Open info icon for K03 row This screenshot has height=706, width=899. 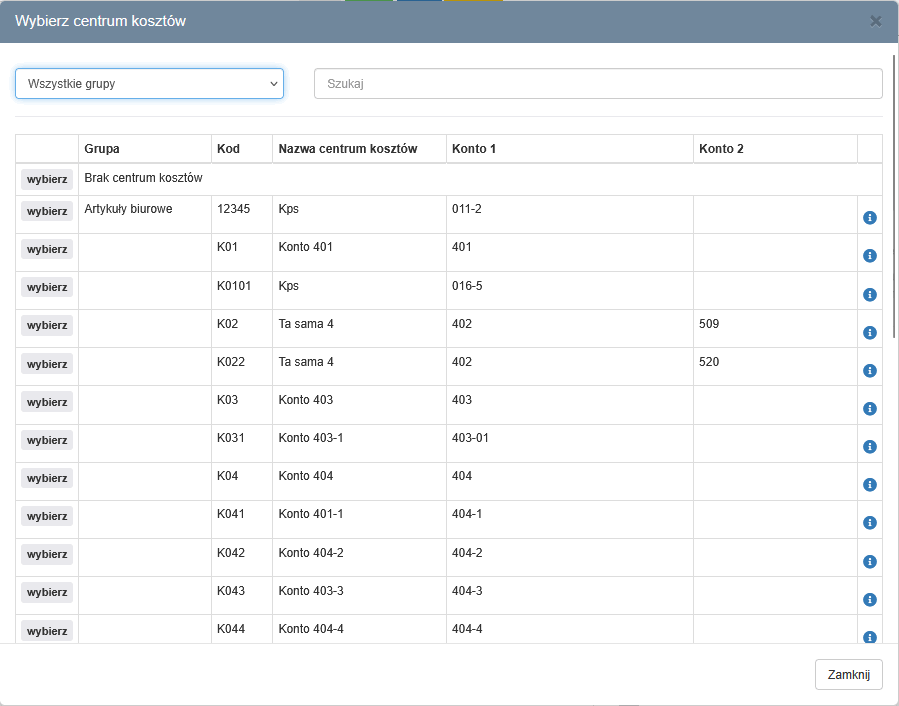point(869,408)
